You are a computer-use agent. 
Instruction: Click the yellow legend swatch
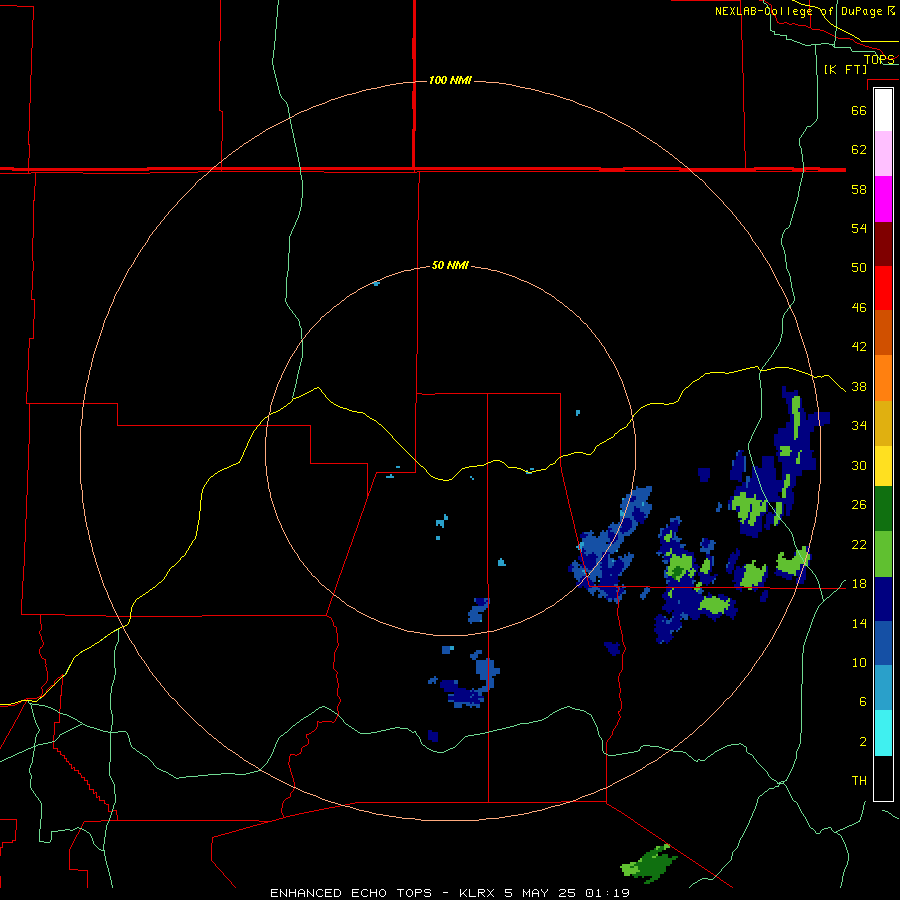883,466
